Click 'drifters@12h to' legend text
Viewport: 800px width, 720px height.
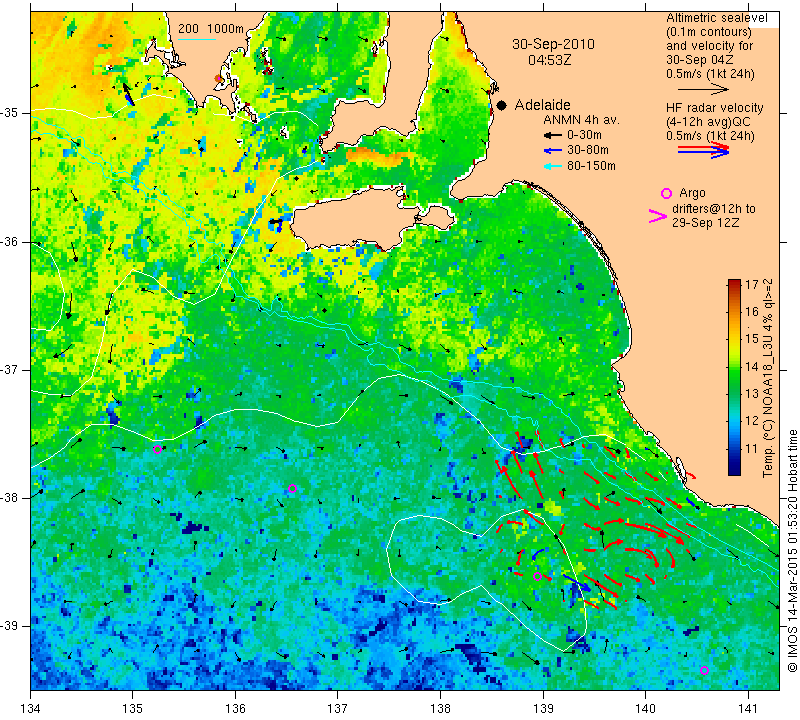713,209
